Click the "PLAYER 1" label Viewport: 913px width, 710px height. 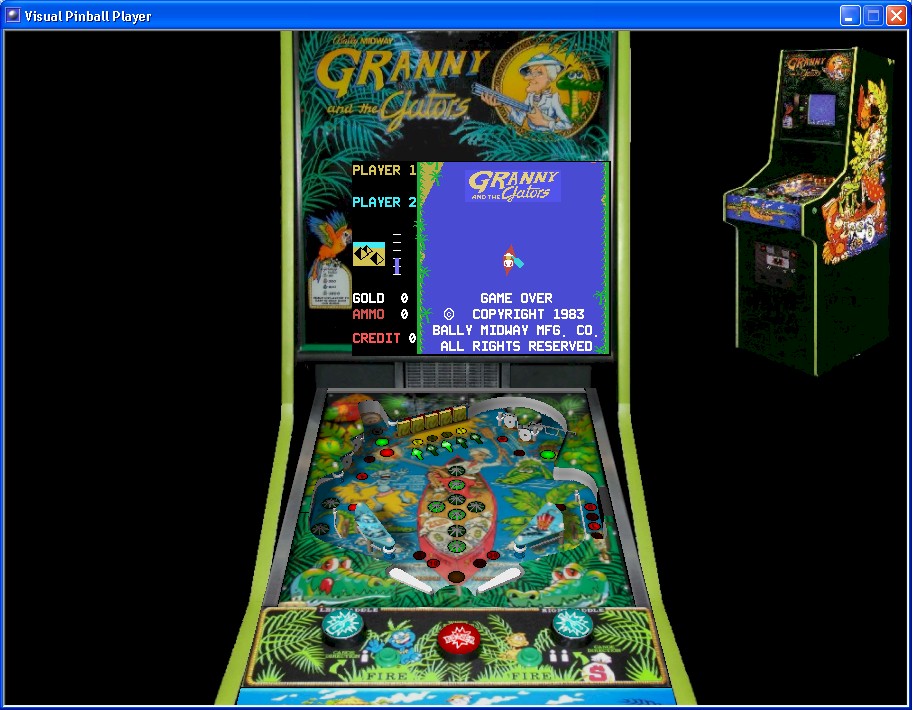(384, 170)
